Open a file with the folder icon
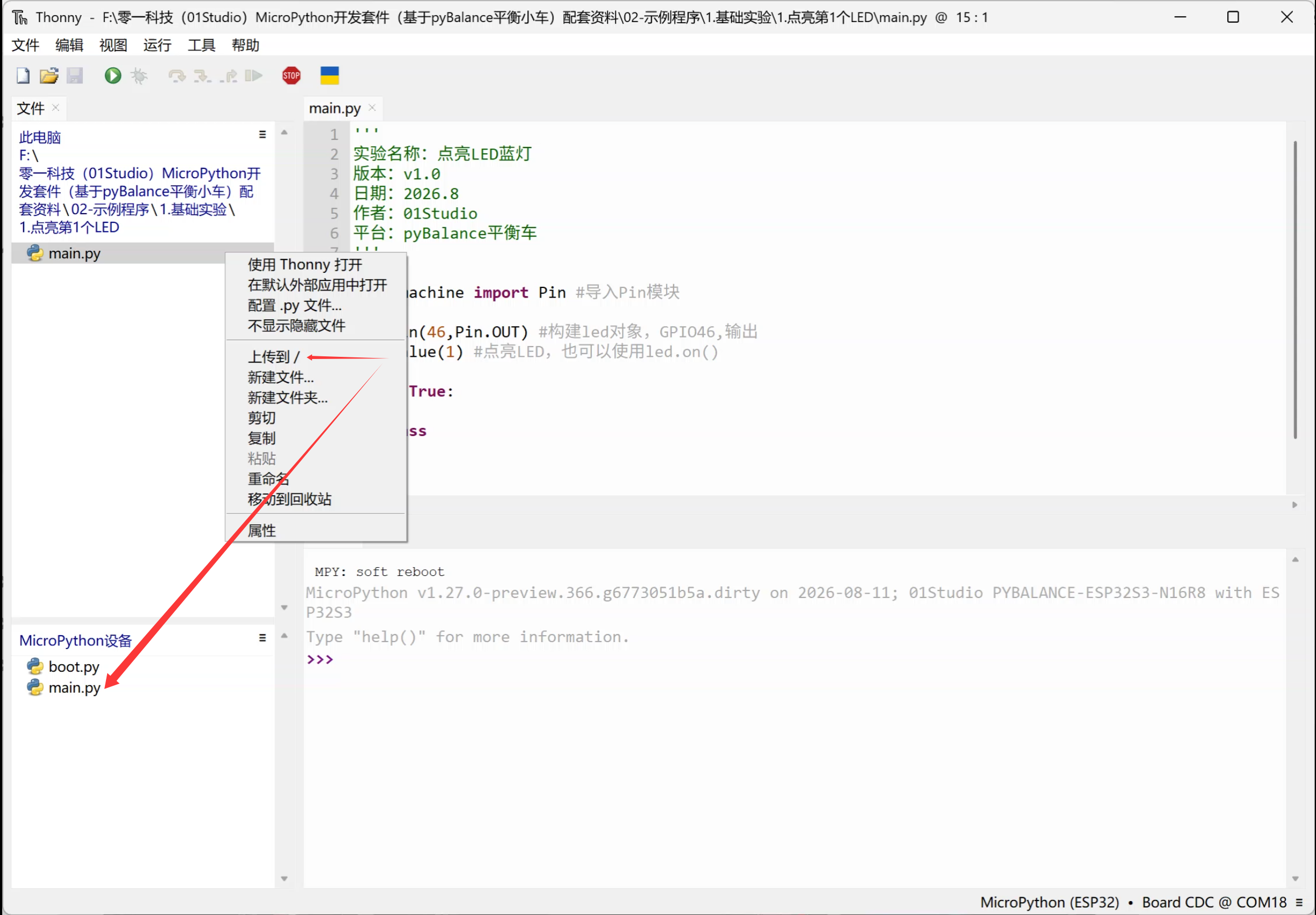Screen dimensions: 1316x915 click(x=49, y=76)
